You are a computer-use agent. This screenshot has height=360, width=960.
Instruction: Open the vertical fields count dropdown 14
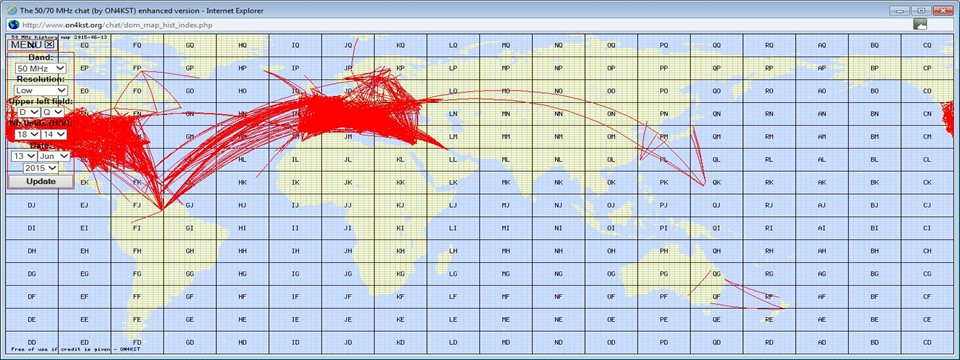click(x=53, y=134)
